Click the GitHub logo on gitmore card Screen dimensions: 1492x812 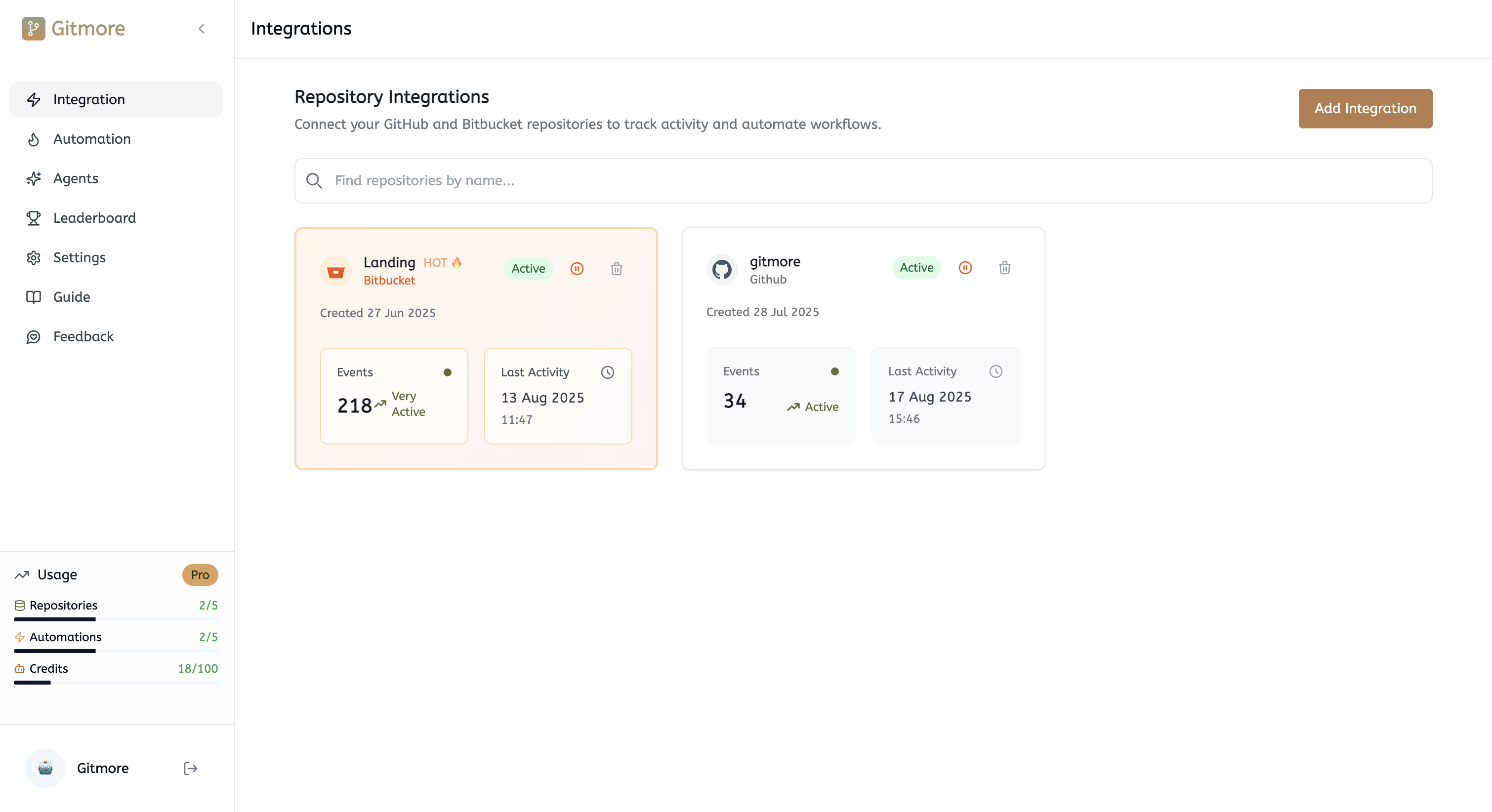pos(722,270)
